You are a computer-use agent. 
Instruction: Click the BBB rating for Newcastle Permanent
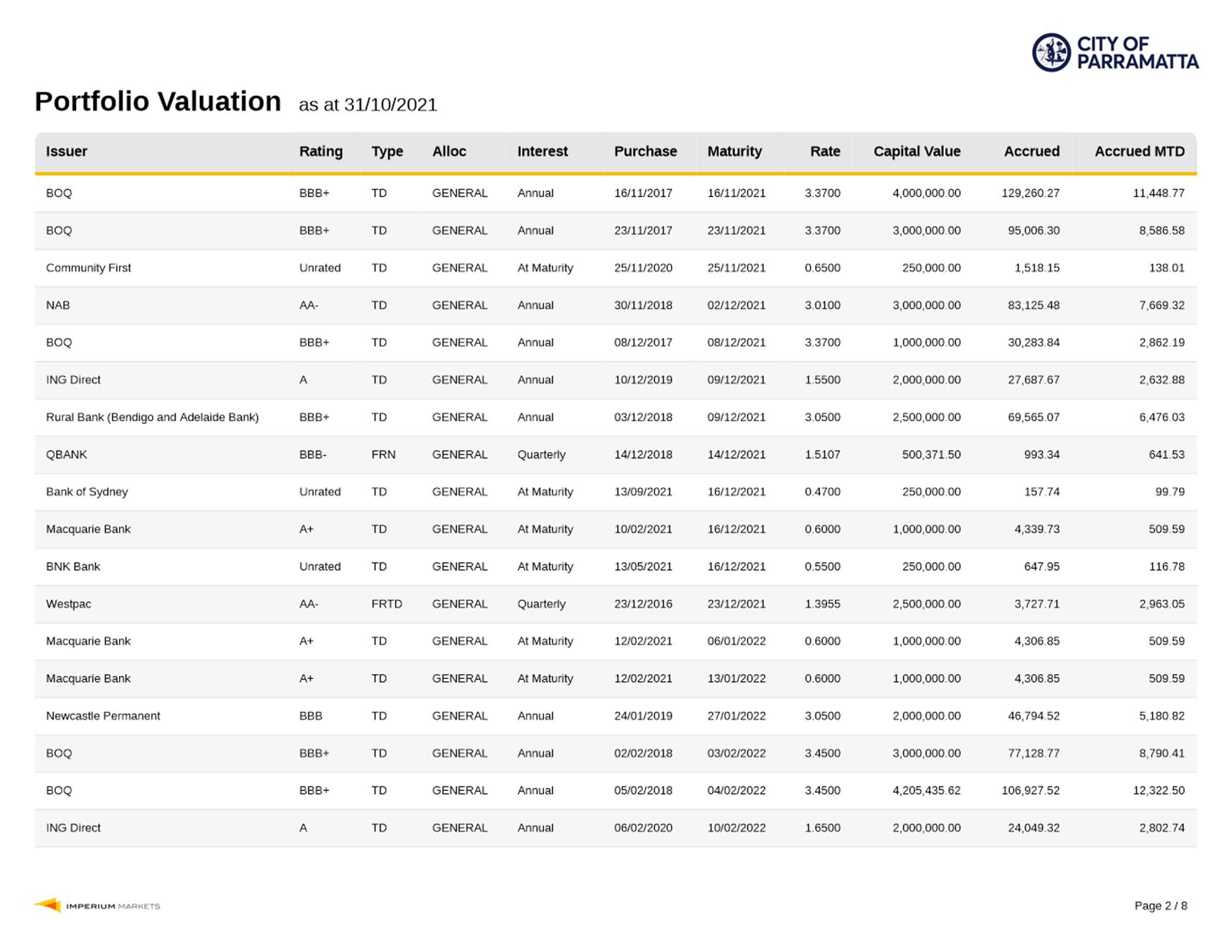click(310, 716)
